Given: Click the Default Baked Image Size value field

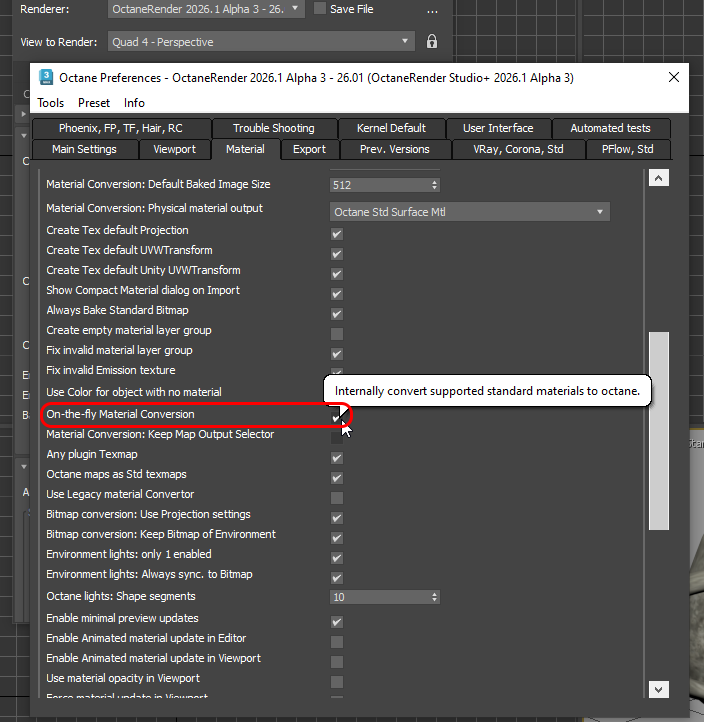Looking at the screenshot, I should coord(380,185).
